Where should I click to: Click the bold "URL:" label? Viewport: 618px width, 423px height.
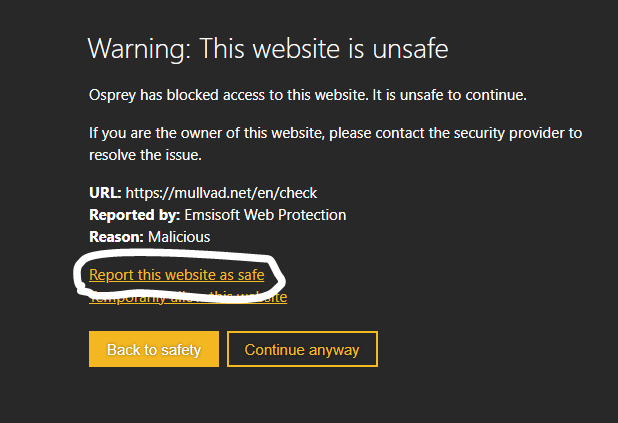[x=105, y=192]
